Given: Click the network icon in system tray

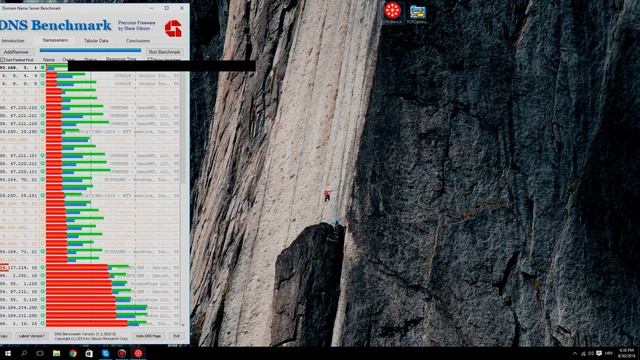Looking at the screenshot, I should (583, 353).
